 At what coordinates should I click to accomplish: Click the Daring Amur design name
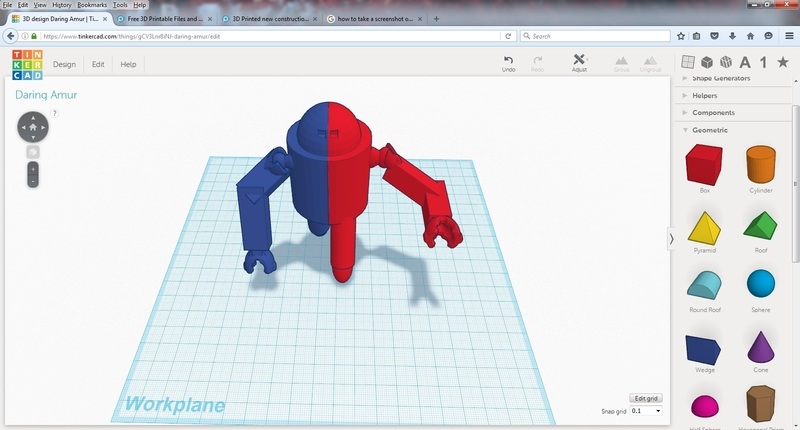(x=46, y=95)
